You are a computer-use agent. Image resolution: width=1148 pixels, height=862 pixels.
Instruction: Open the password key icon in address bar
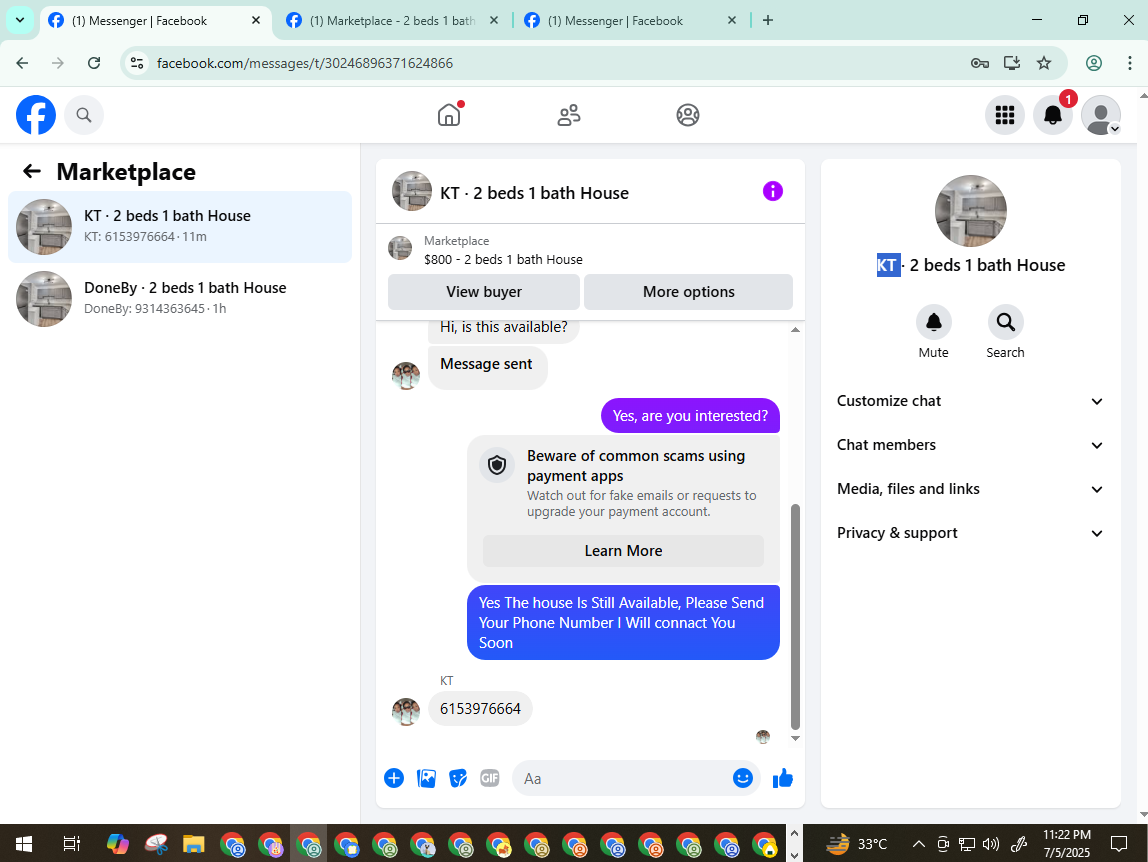pos(980,63)
